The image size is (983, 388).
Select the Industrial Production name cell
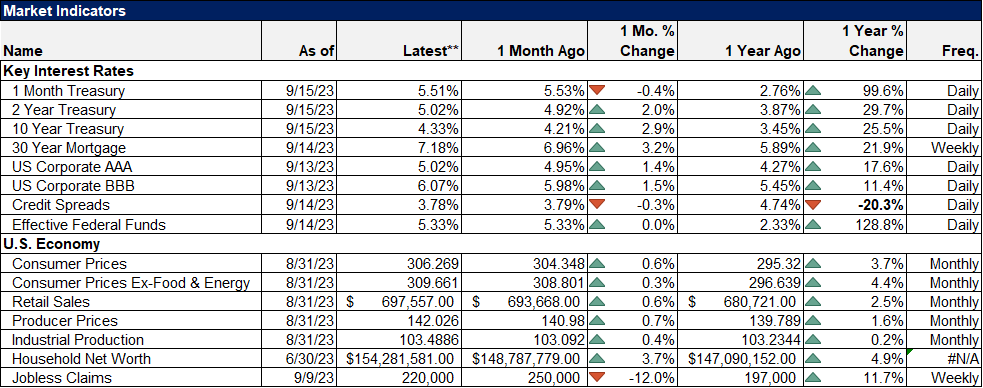click(x=130, y=340)
